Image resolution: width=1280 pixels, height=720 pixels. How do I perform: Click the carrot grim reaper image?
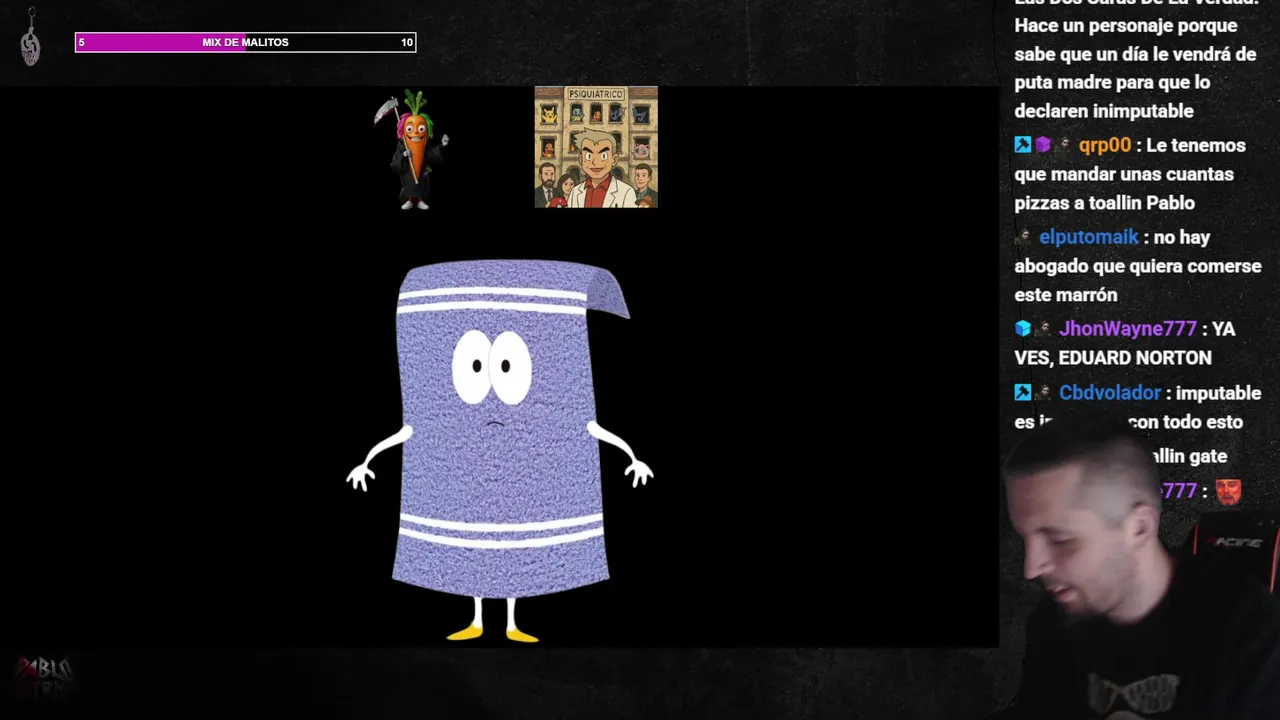pos(412,149)
